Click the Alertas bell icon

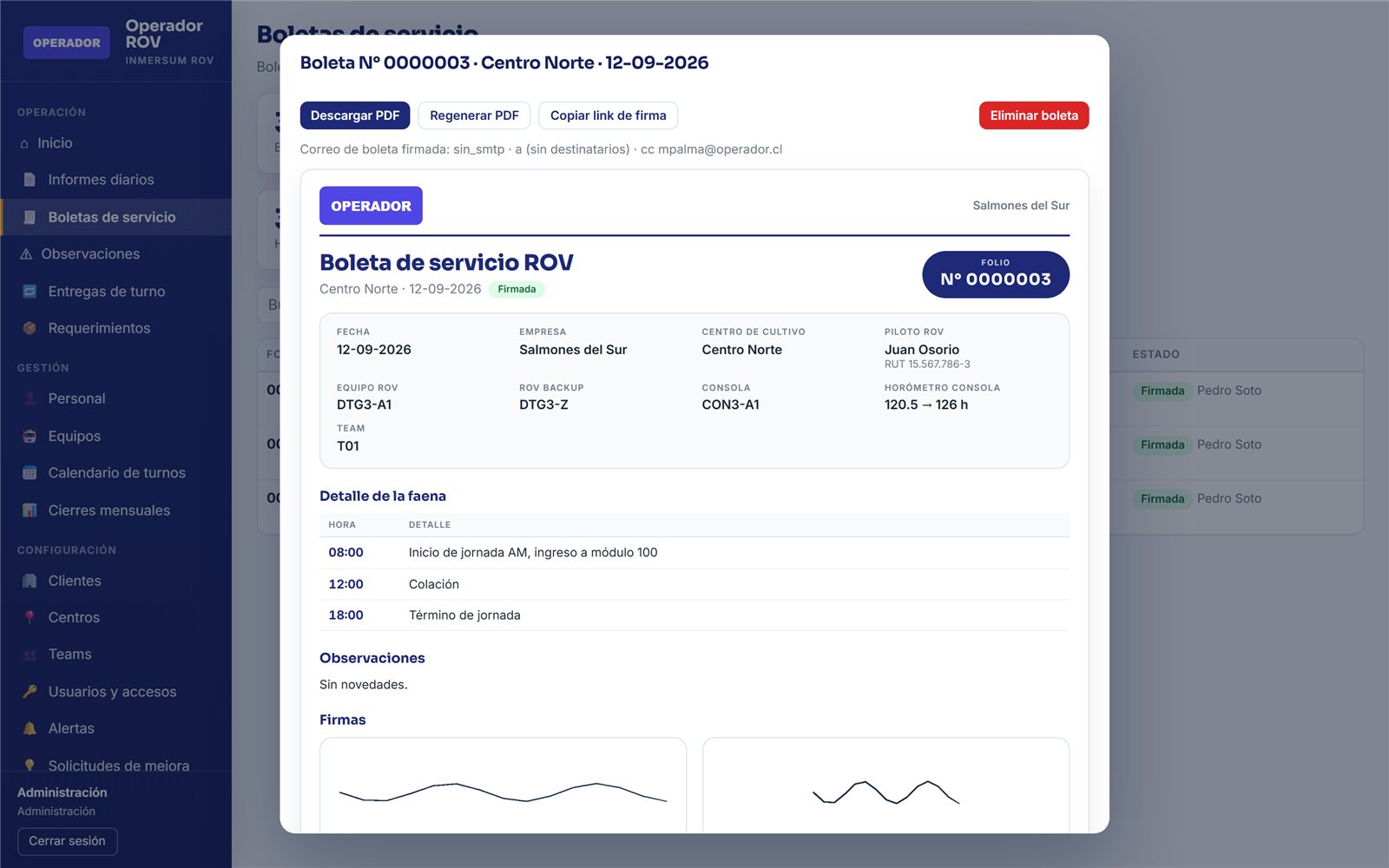tap(30, 728)
